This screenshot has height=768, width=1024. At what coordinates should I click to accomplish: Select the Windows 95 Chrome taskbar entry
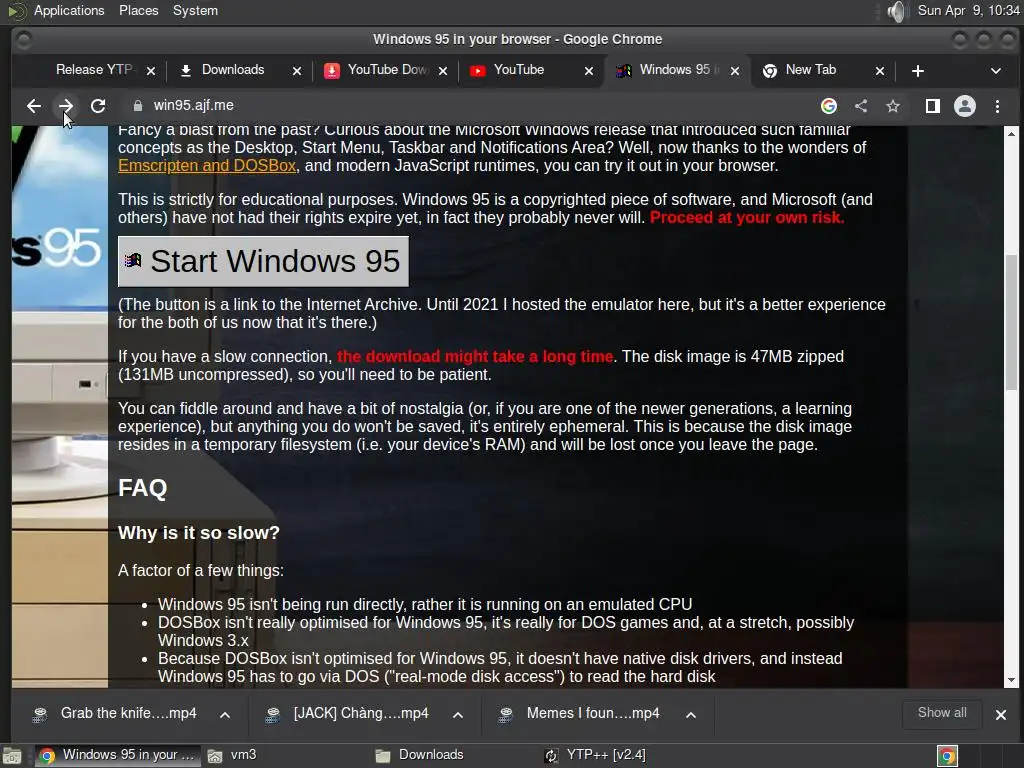coord(116,756)
